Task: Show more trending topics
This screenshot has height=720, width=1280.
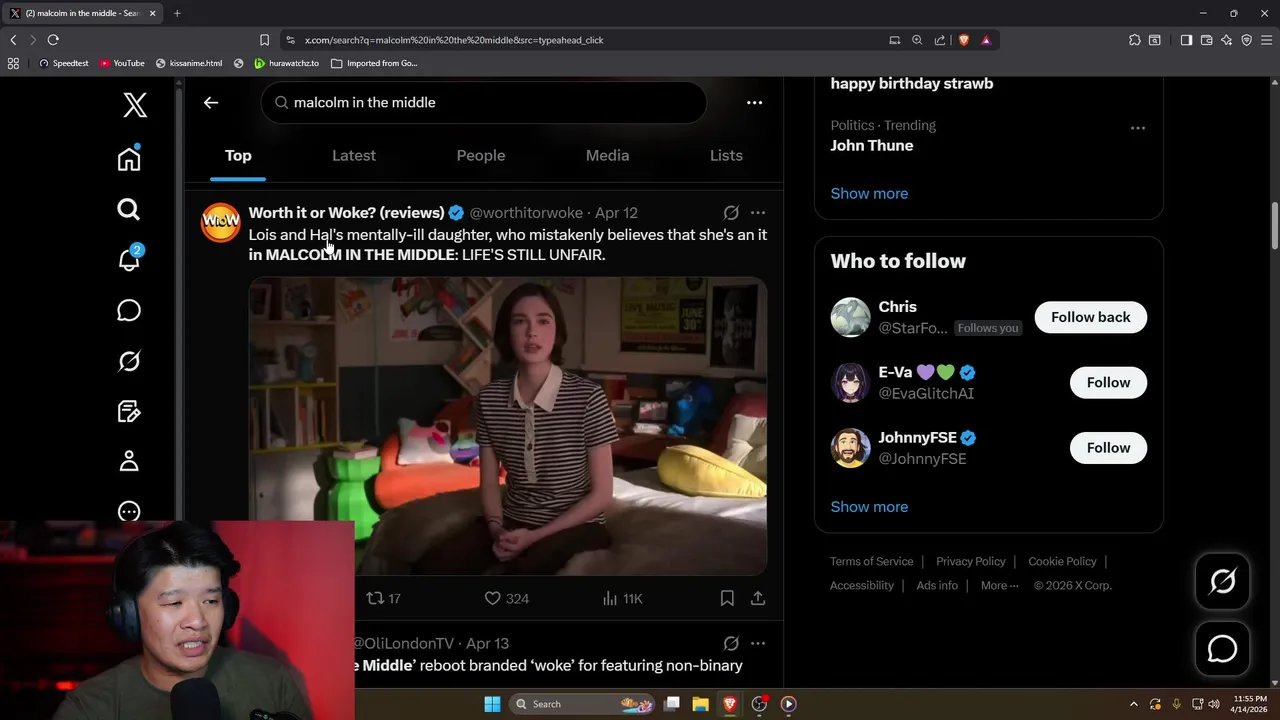Action: coord(869,194)
